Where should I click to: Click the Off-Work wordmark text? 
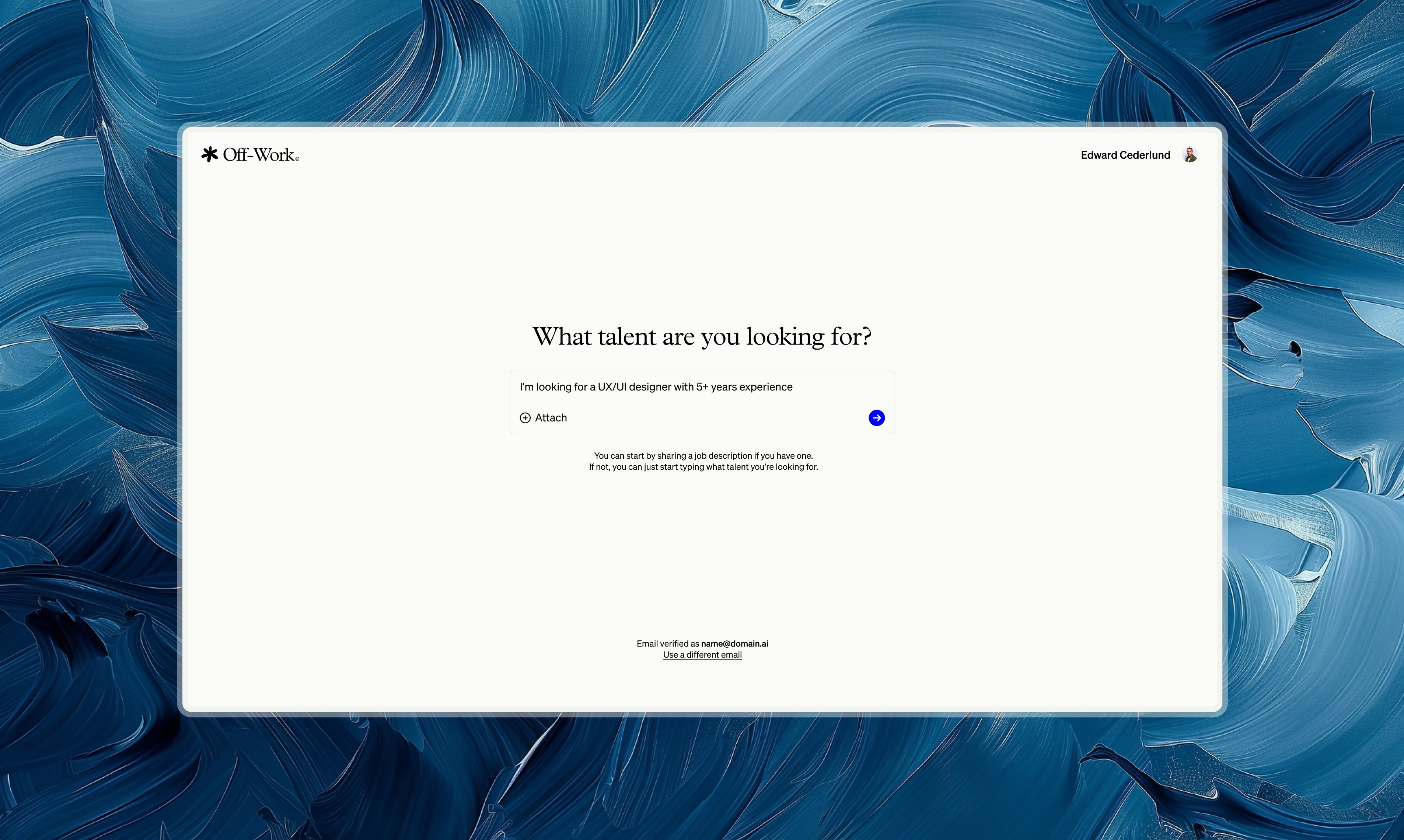(259, 154)
